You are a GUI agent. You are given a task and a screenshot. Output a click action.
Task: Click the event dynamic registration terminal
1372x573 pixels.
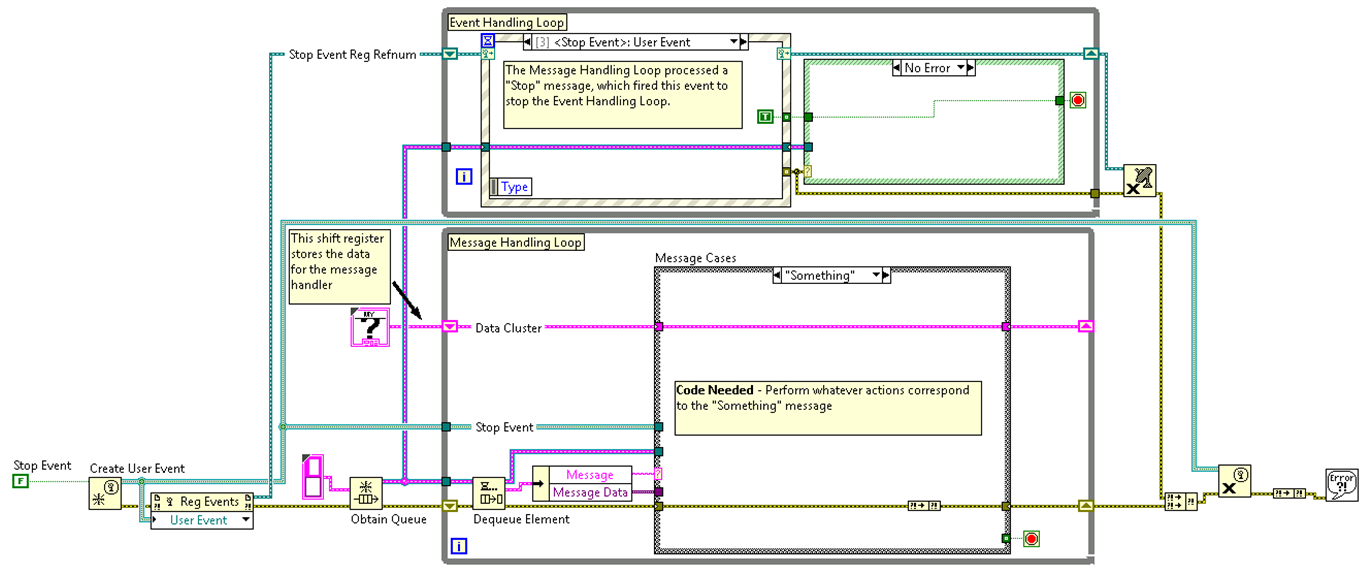[x=488, y=55]
